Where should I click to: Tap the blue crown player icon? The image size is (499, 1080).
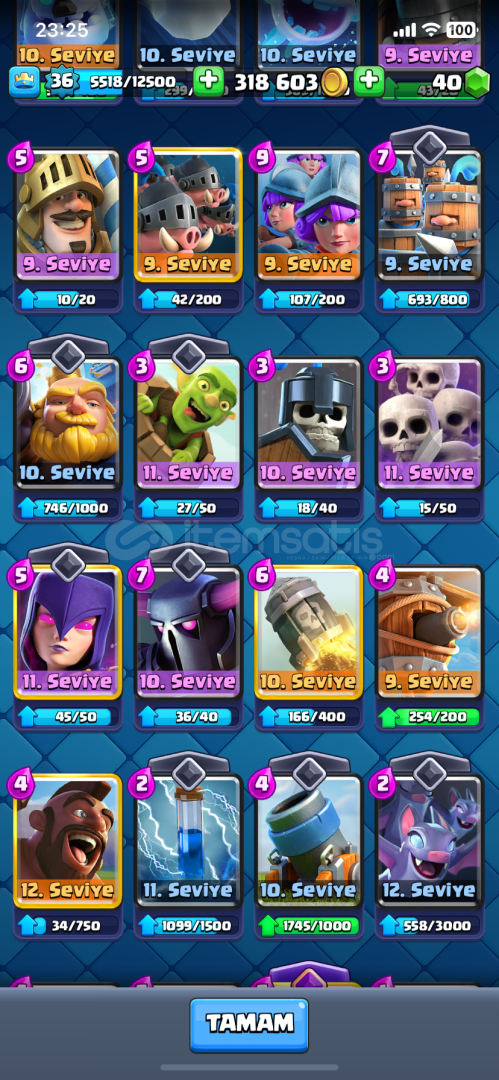click(23, 82)
